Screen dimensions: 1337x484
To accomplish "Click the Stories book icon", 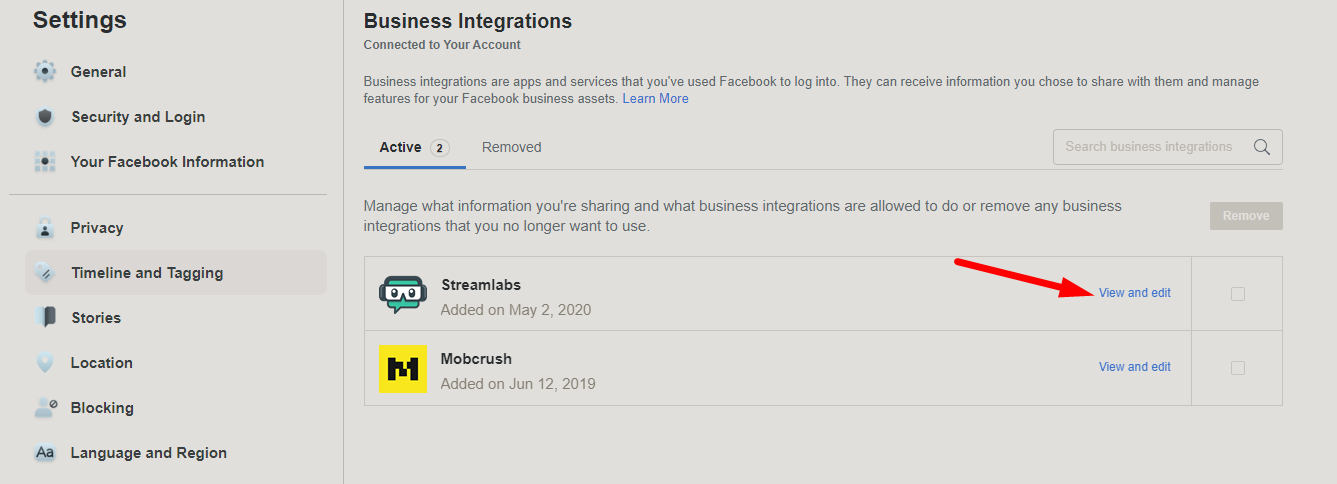I will [45, 318].
